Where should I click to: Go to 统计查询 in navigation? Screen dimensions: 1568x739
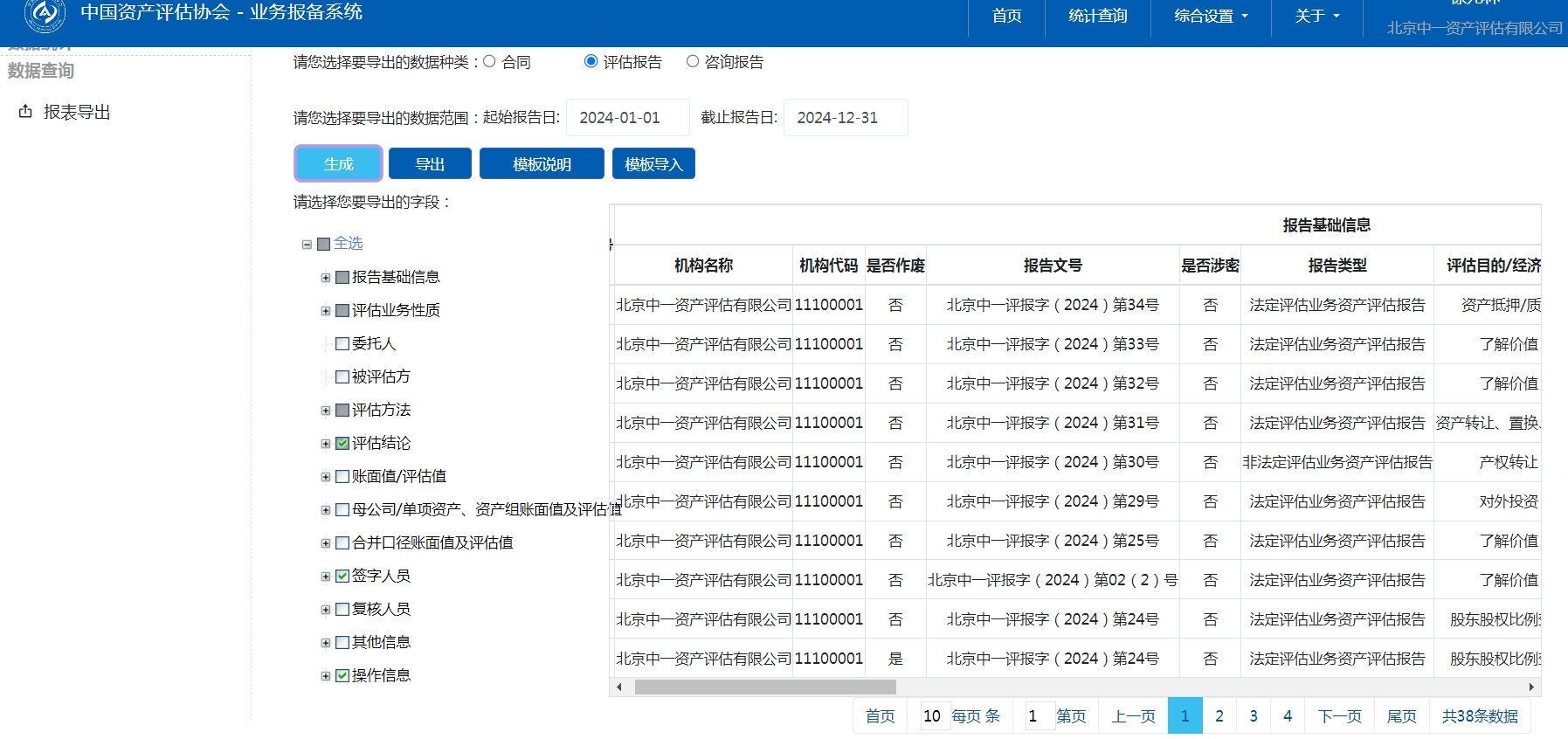pyautogui.click(x=1097, y=16)
